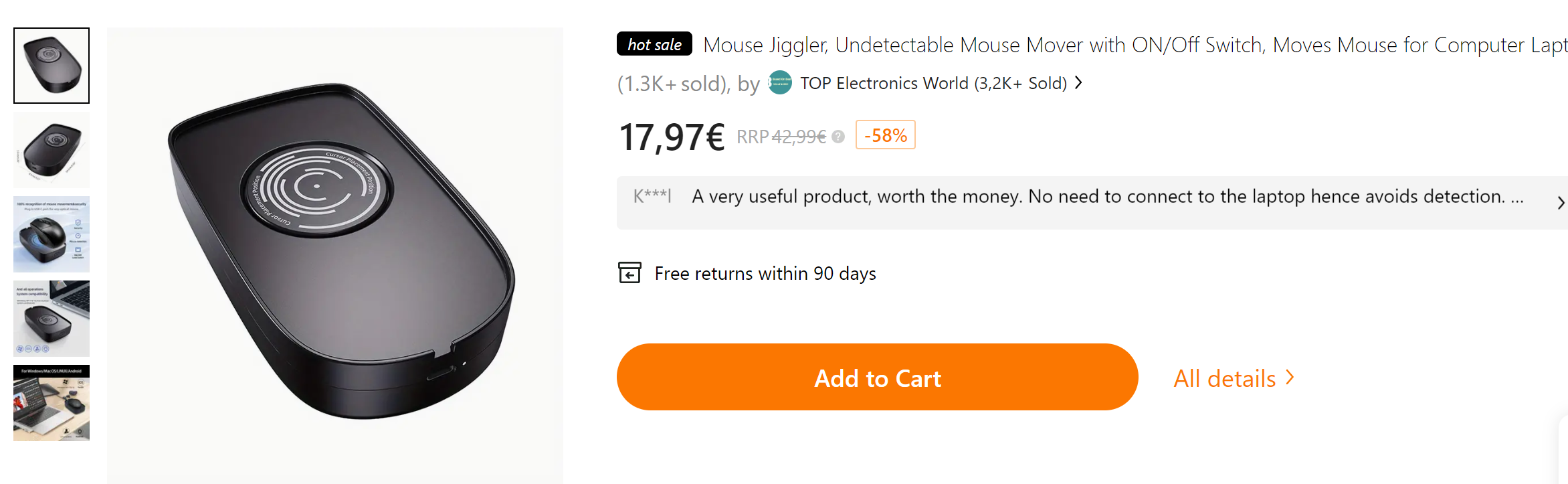Click the black "hot sale" badge
1568x484 pixels.
[654, 44]
